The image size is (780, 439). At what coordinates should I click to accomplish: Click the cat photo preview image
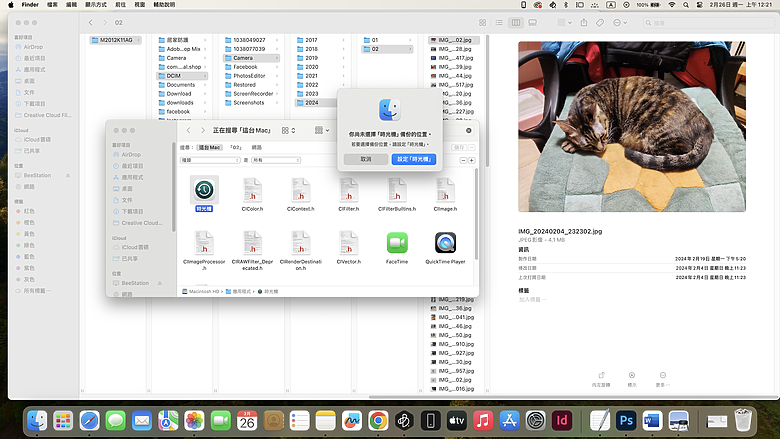click(632, 127)
